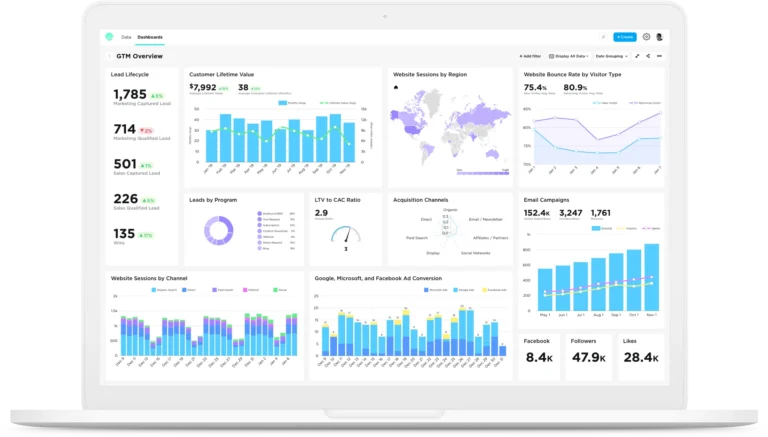Screen dimensions: 768x437
Task: Click the Direct radar label
Action: [x=426, y=219]
